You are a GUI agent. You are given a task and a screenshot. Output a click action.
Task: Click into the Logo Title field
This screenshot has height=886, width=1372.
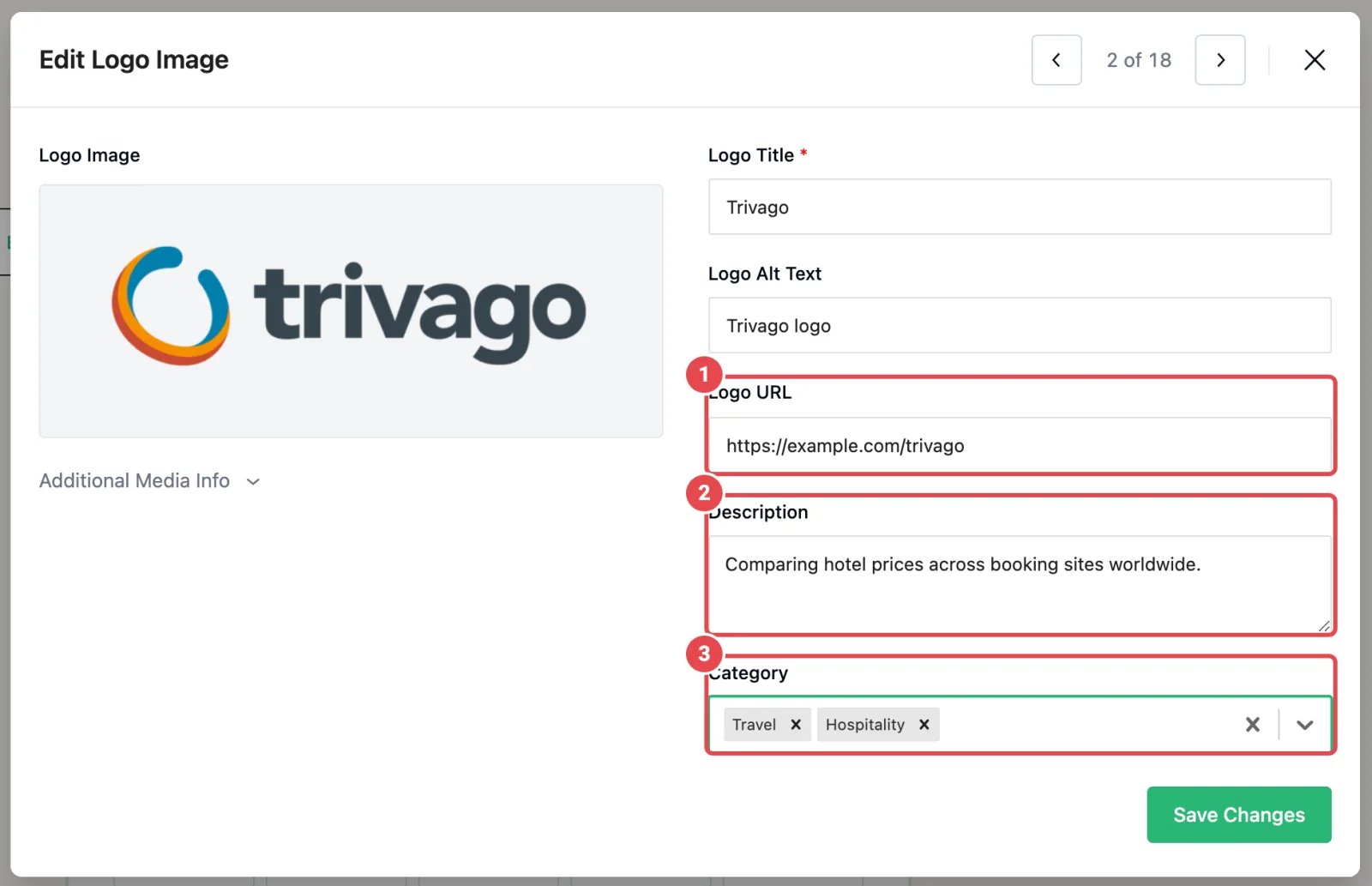pyautogui.click(x=1019, y=207)
